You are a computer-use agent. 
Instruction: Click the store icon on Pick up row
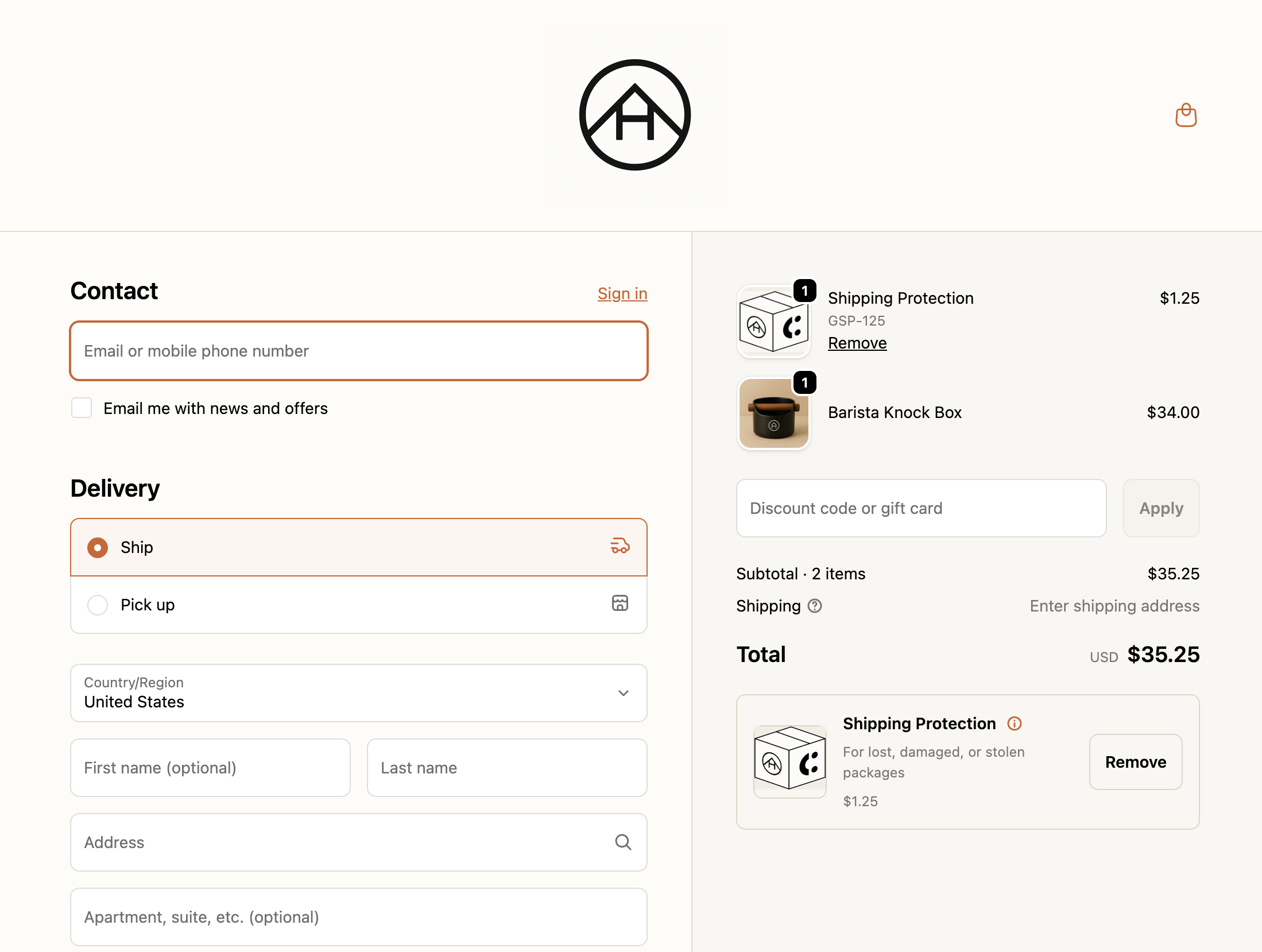(620, 603)
